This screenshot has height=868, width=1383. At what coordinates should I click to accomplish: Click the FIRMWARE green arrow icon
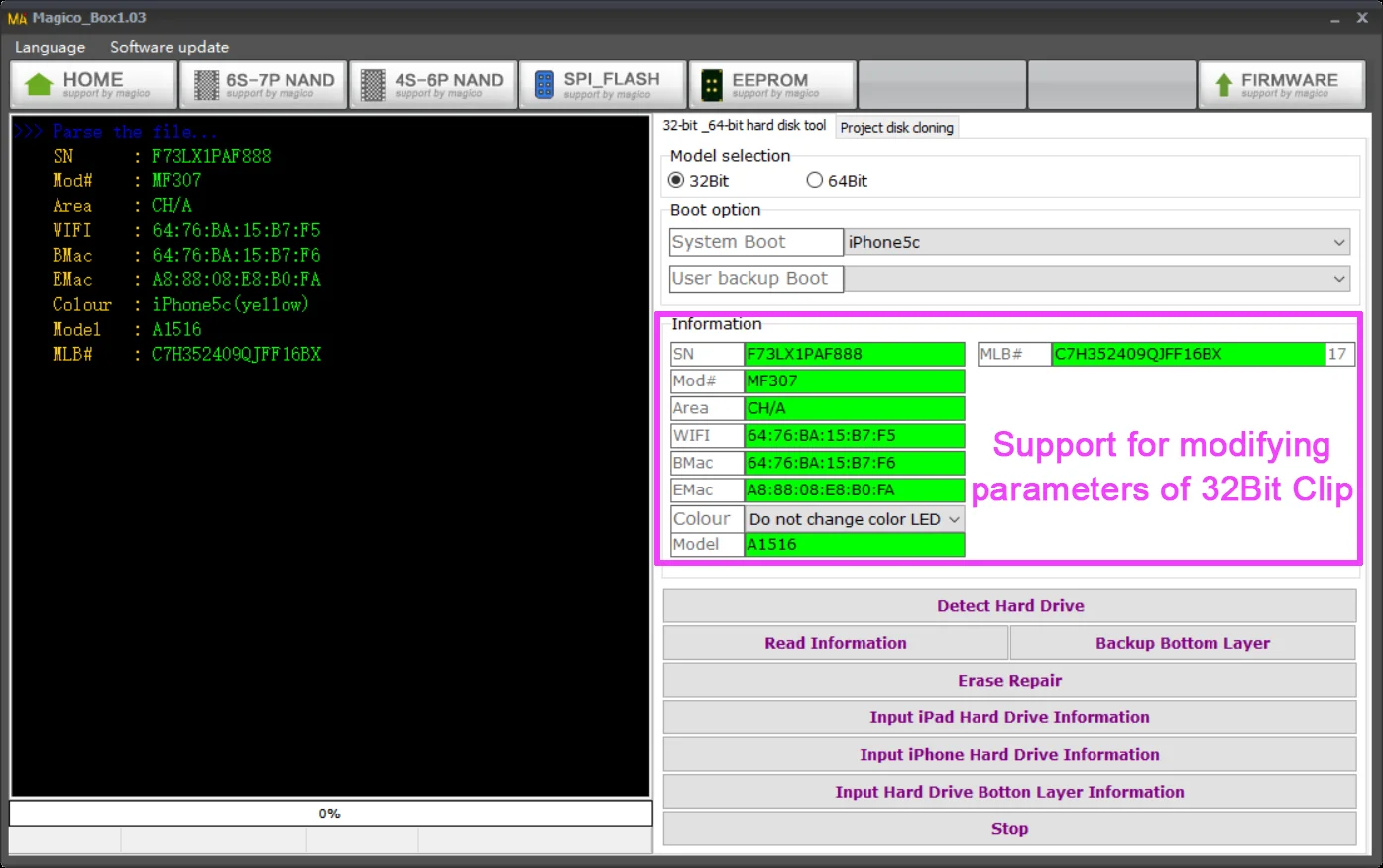point(1224,85)
